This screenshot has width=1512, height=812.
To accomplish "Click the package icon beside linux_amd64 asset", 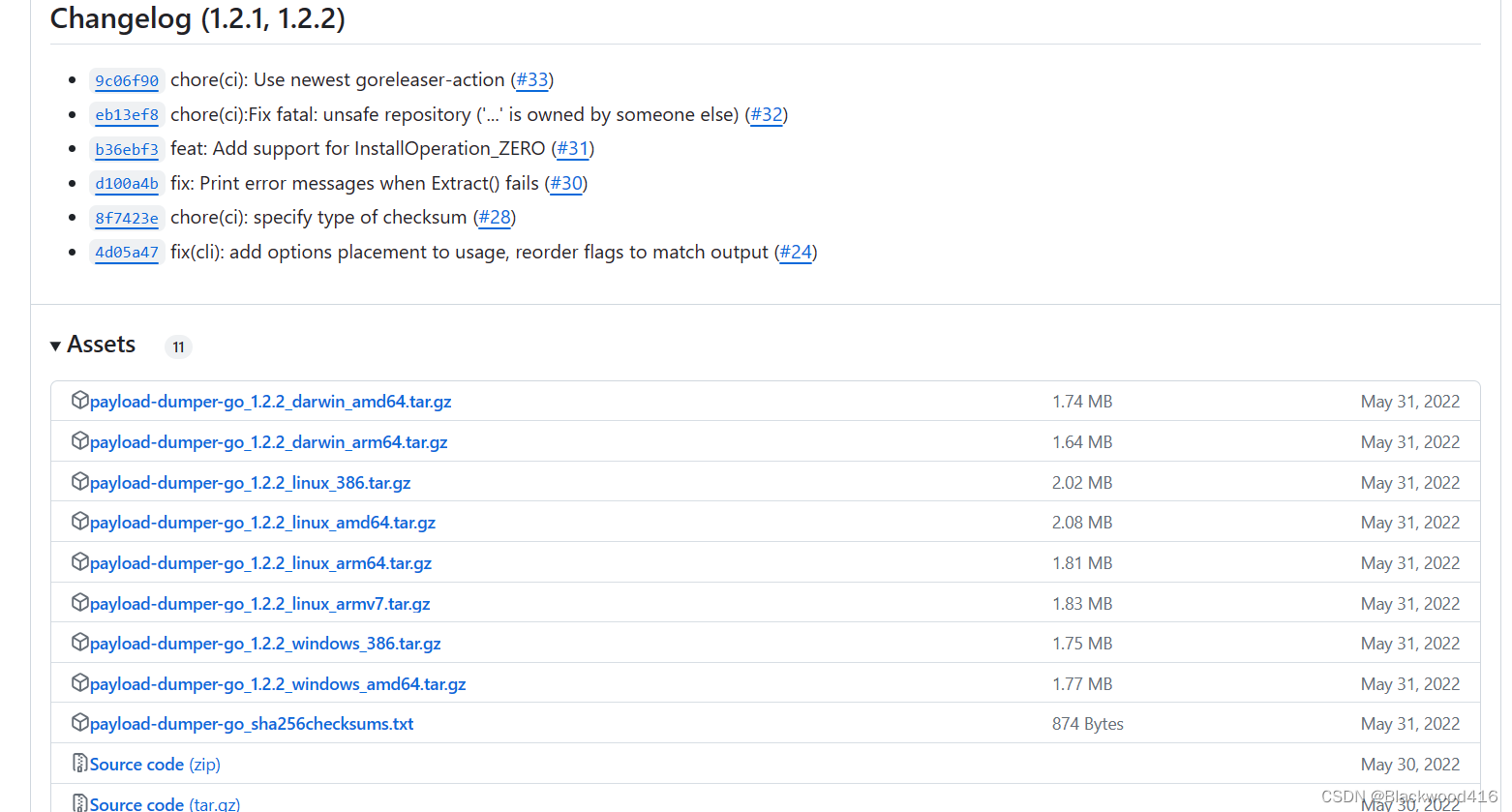I will click(x=80, y=521).
